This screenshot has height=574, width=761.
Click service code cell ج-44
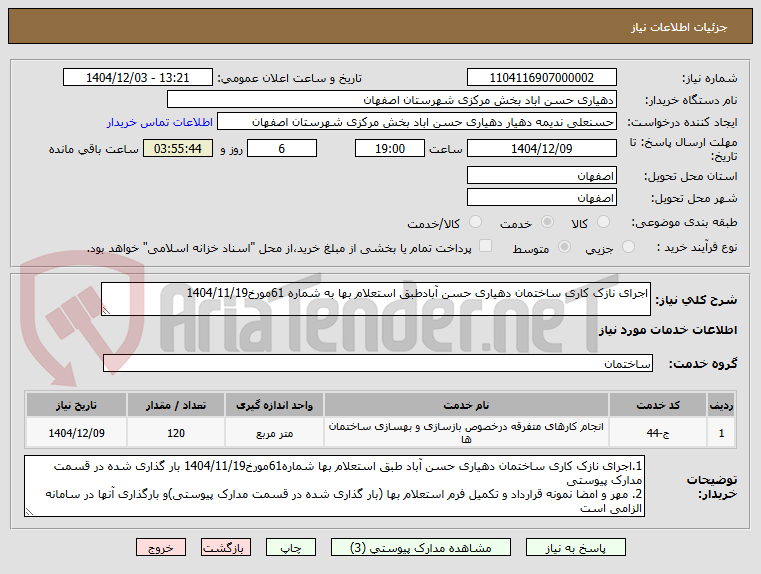coord(658,433)
